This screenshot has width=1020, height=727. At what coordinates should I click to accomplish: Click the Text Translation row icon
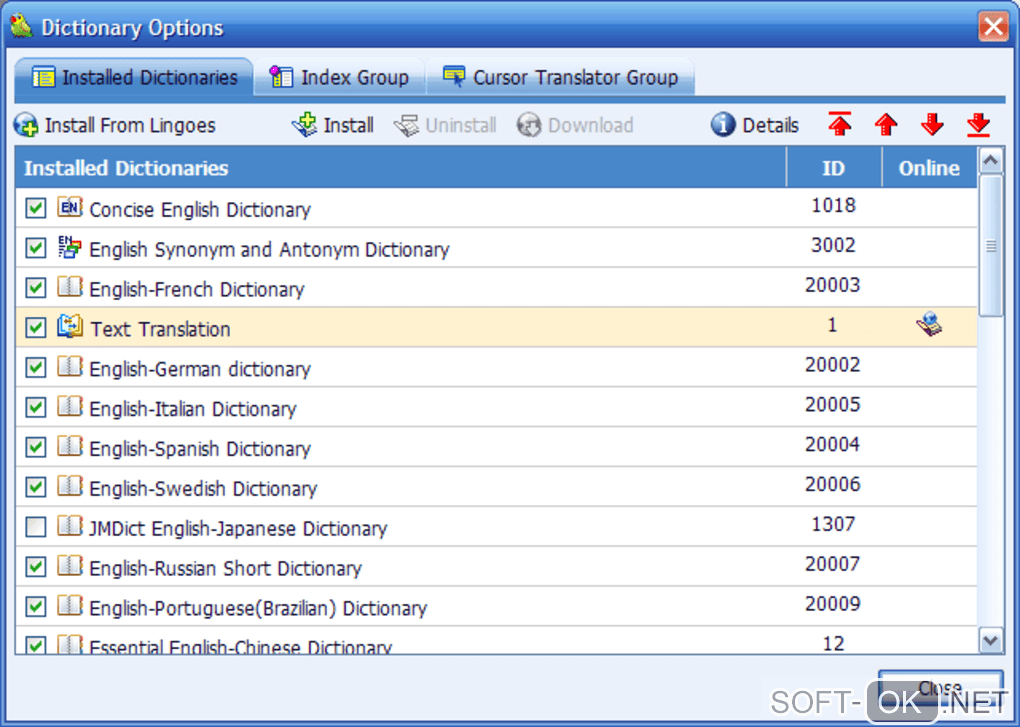pos(70,326)
